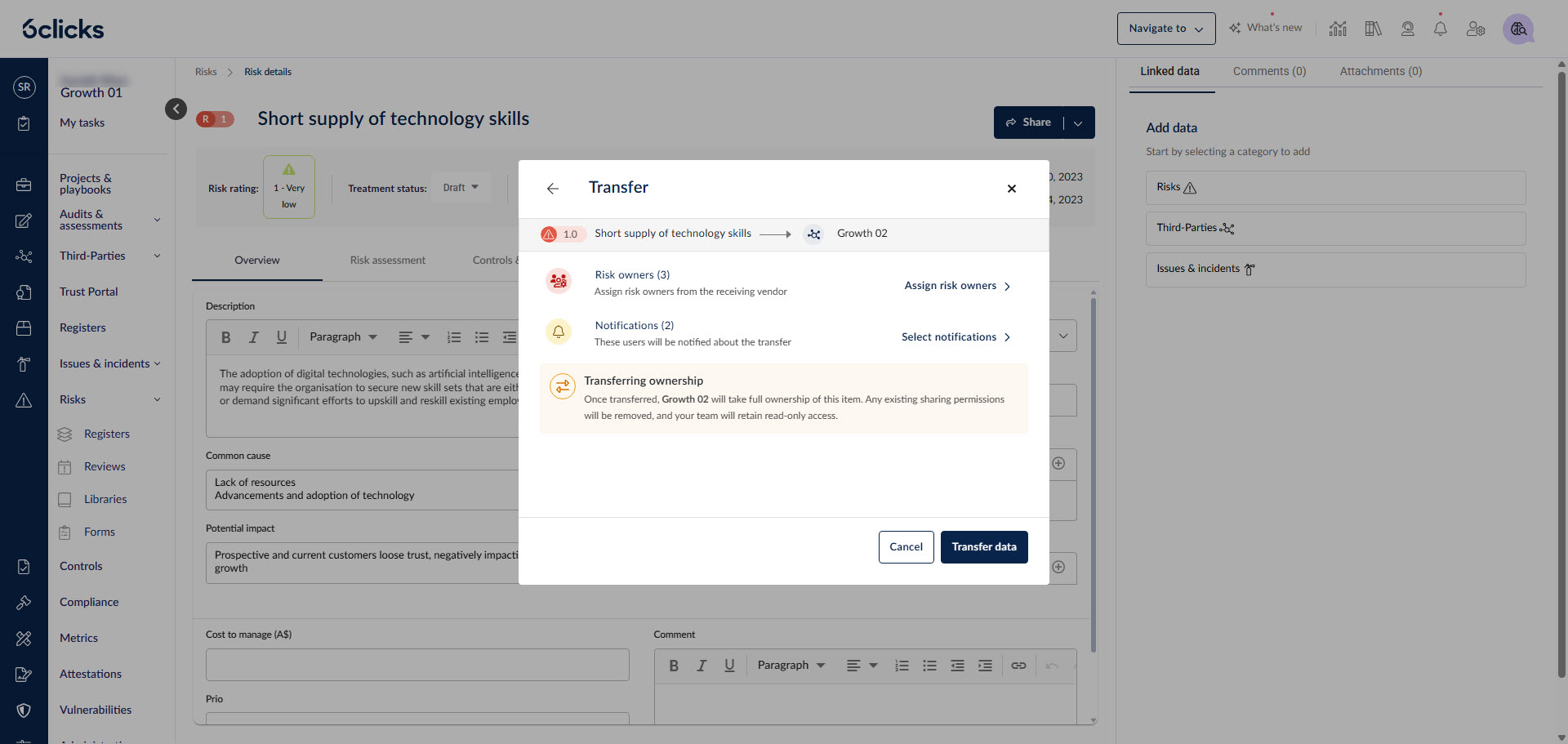Switch to the Attachments (0) tab

point(1380,72)
